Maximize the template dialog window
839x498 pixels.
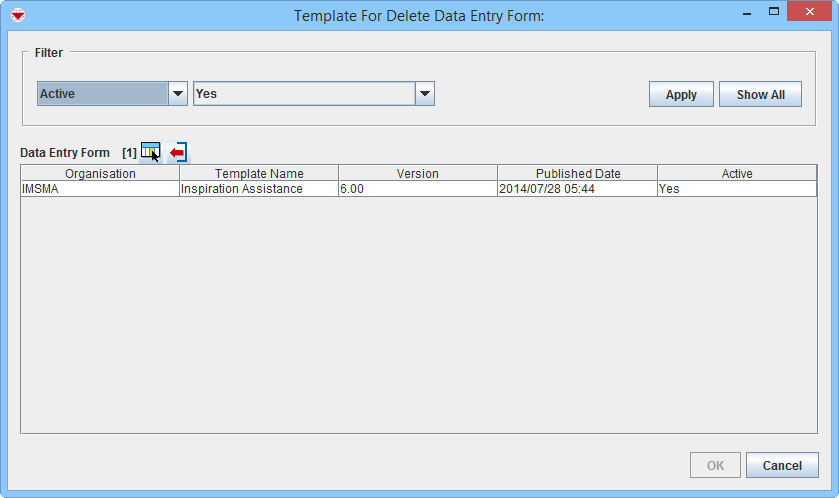774,12
